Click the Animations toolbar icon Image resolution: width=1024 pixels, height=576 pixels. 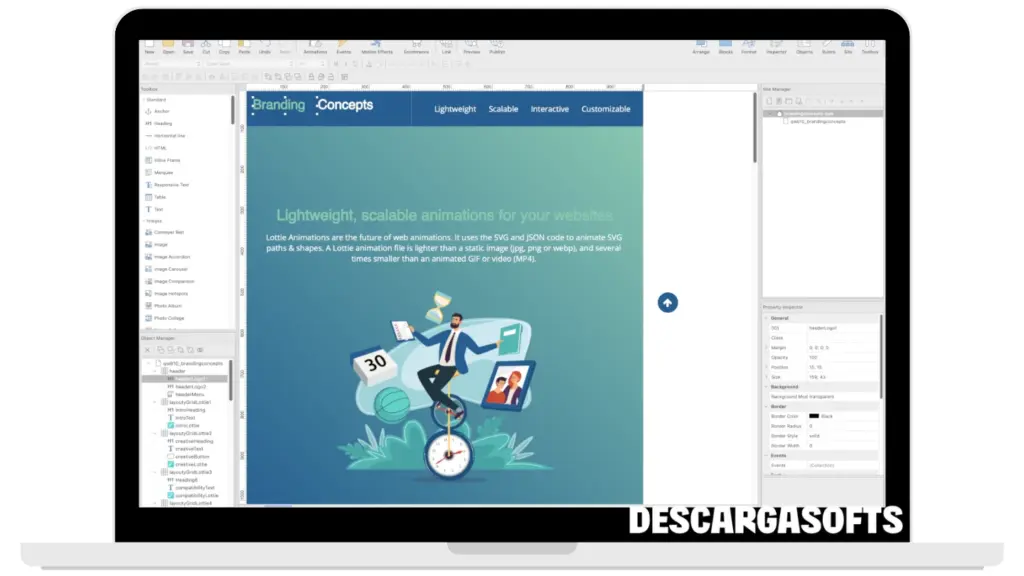(314, 46)
